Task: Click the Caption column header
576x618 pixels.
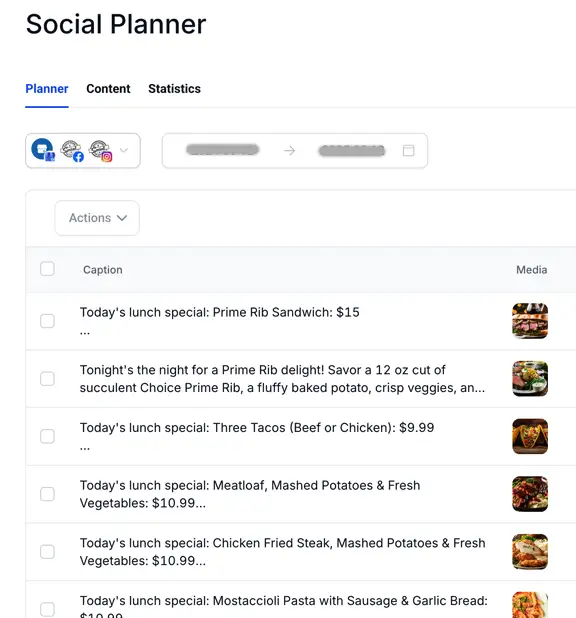Action: (103, 270)
